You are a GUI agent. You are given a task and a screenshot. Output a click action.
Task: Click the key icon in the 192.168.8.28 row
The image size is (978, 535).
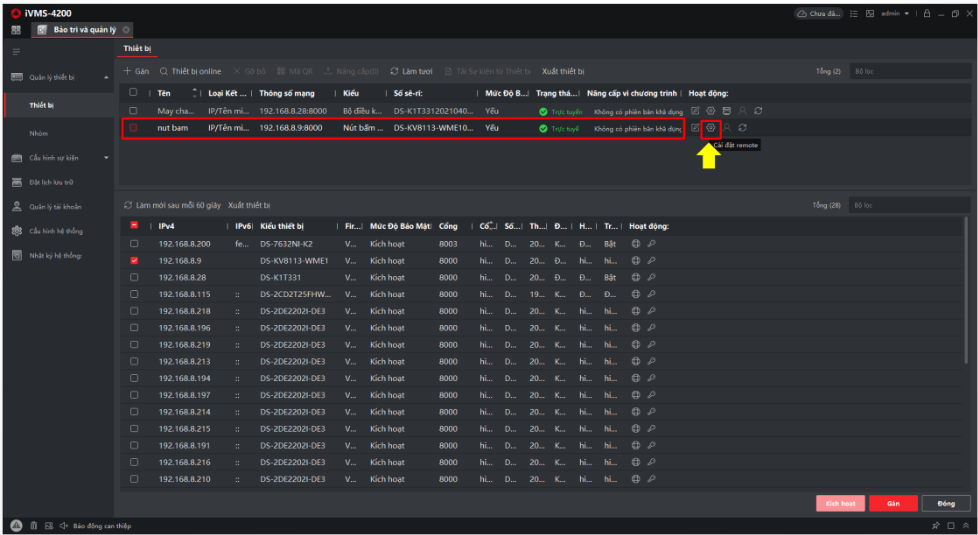tap(651, 277)
